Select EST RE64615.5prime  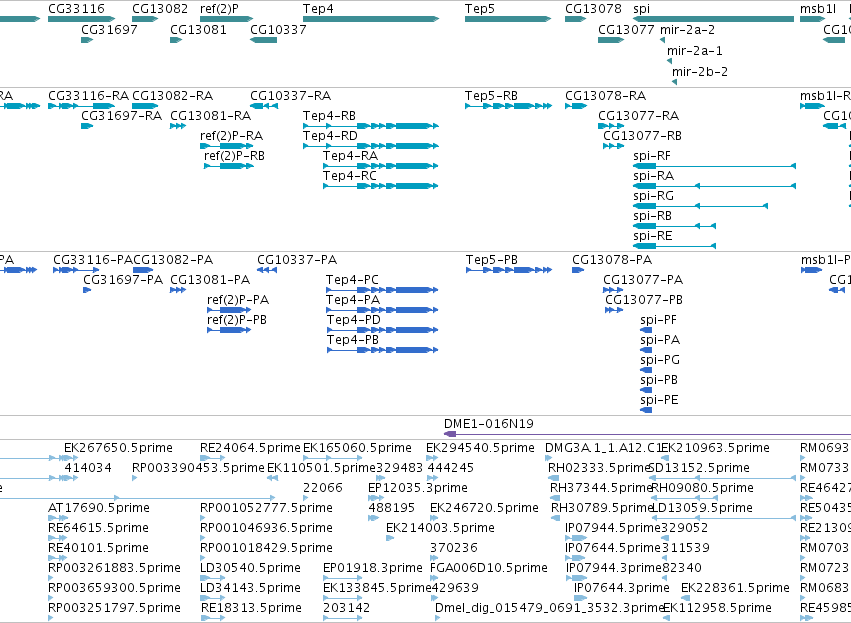tap(98, 528)
